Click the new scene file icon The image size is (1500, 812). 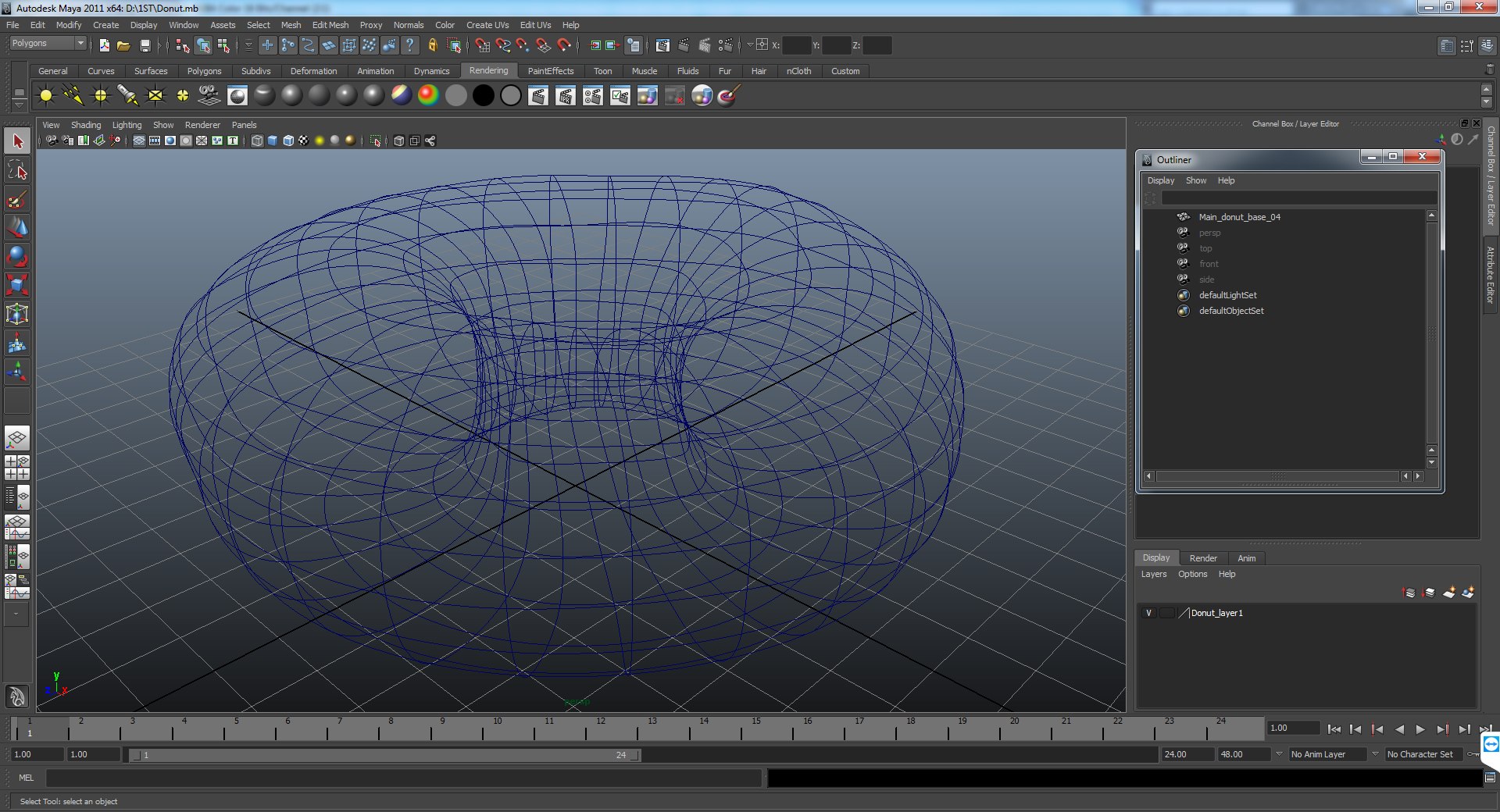[x=104, y=45]
